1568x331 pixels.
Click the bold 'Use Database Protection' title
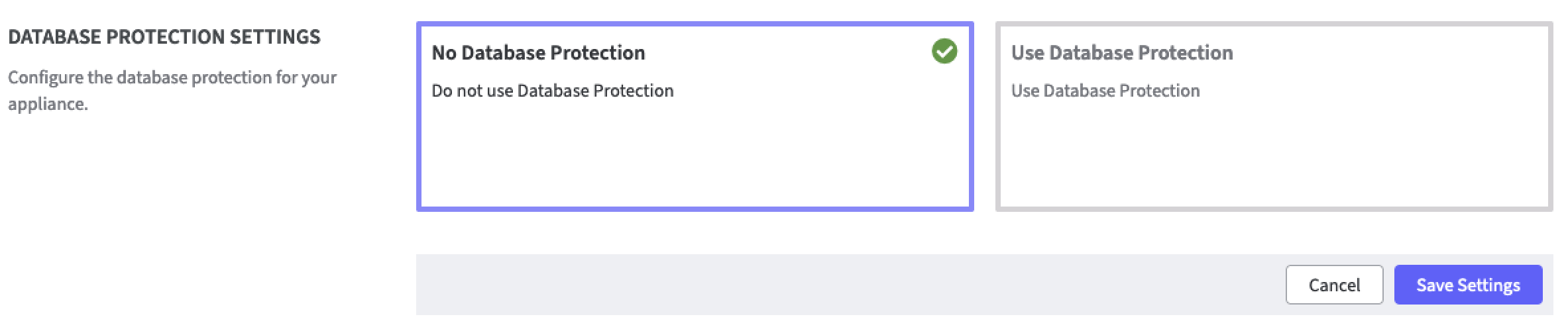(1121, 53)
